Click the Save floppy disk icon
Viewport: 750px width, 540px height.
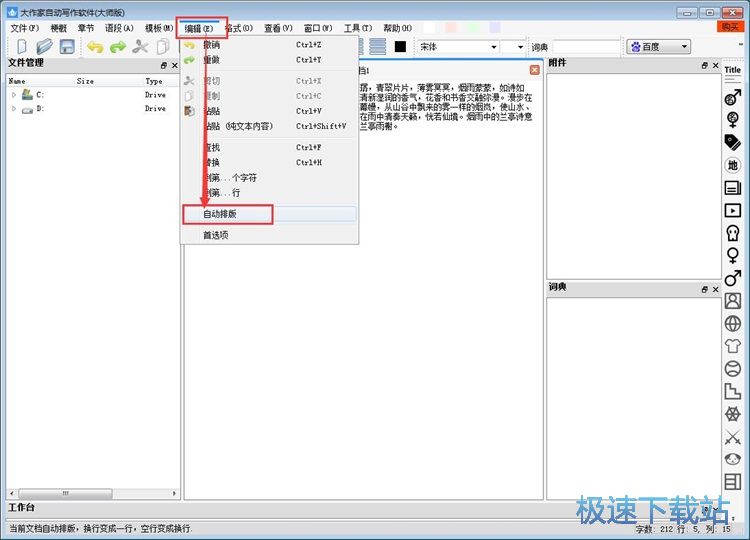66,47
